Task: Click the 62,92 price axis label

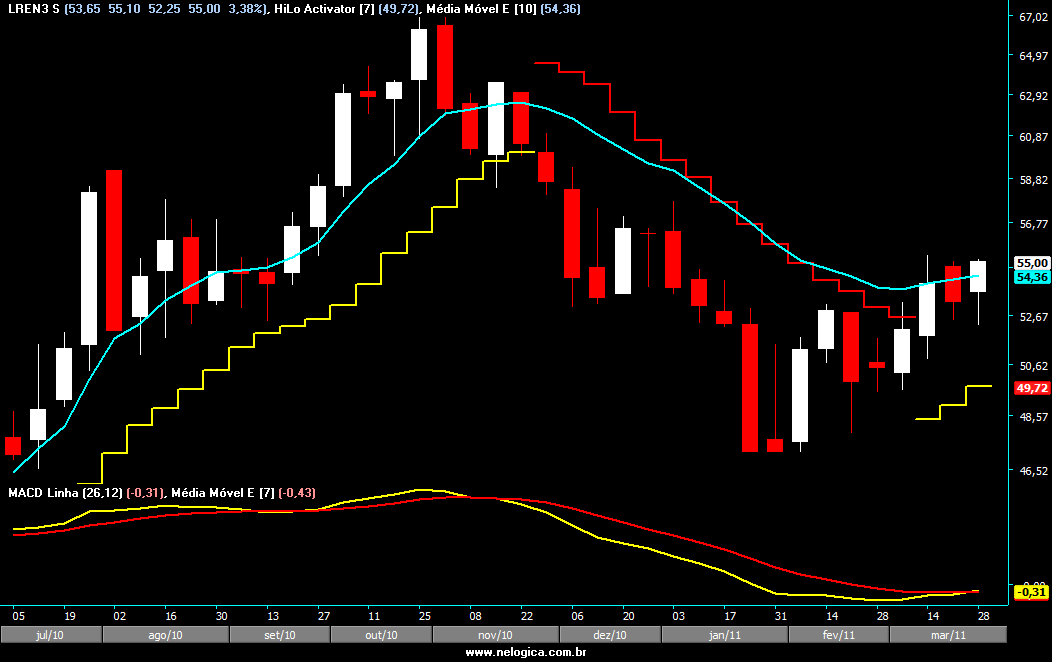Action: 1033,96
